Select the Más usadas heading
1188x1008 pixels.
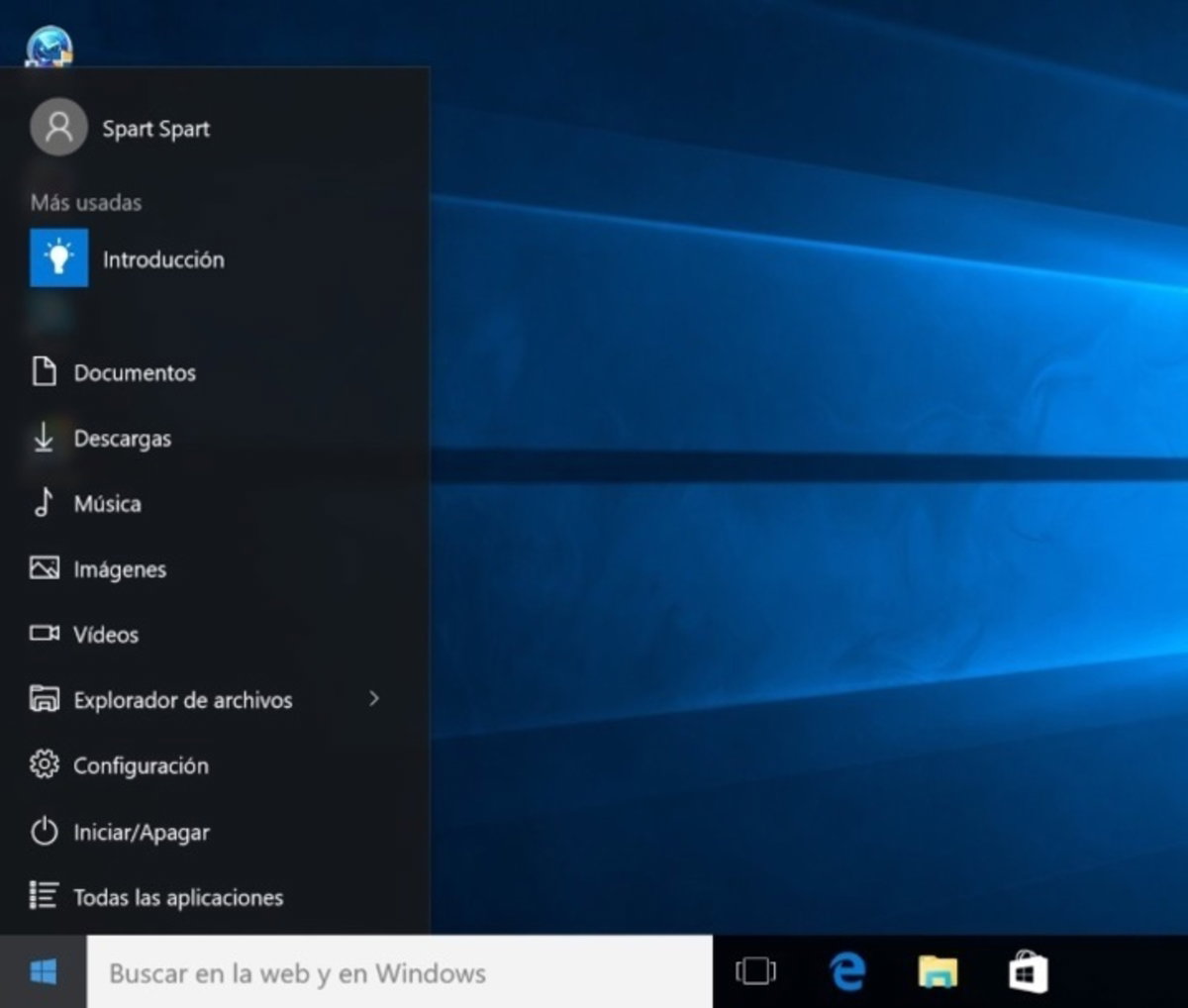point(83,202)
